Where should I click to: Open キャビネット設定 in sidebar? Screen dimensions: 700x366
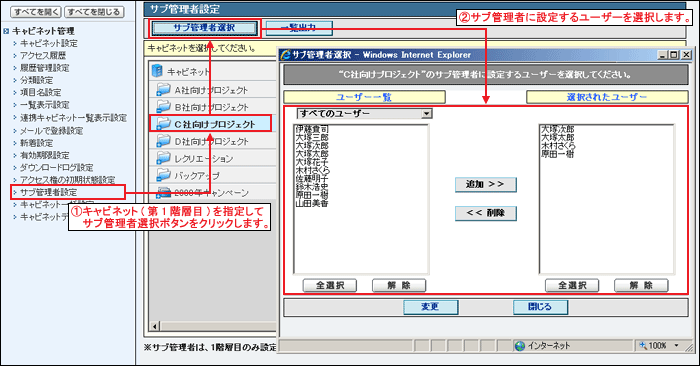click(49, 43)
